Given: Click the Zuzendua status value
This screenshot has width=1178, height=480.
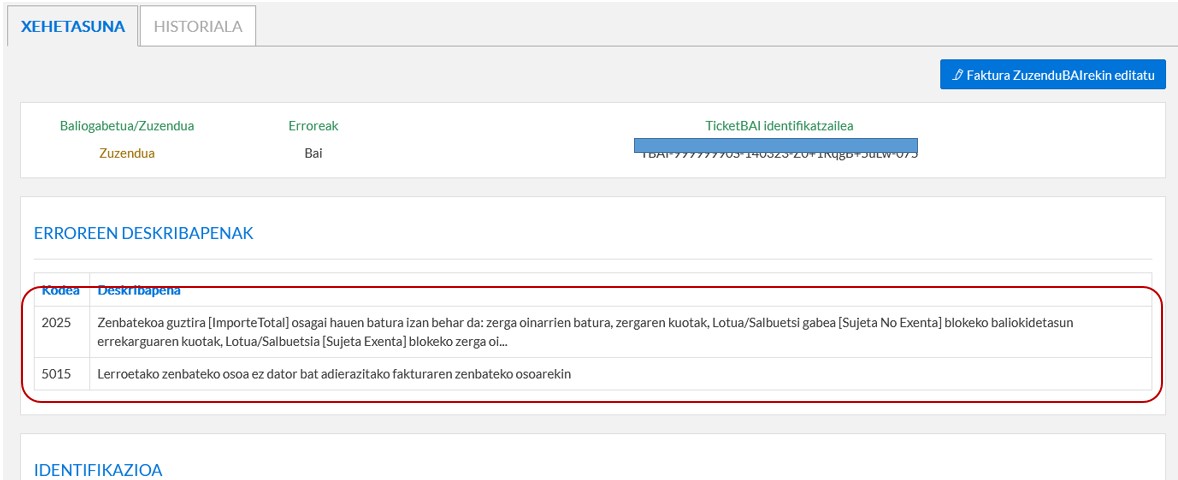Looking at the screenshot, I should point(127,153).
